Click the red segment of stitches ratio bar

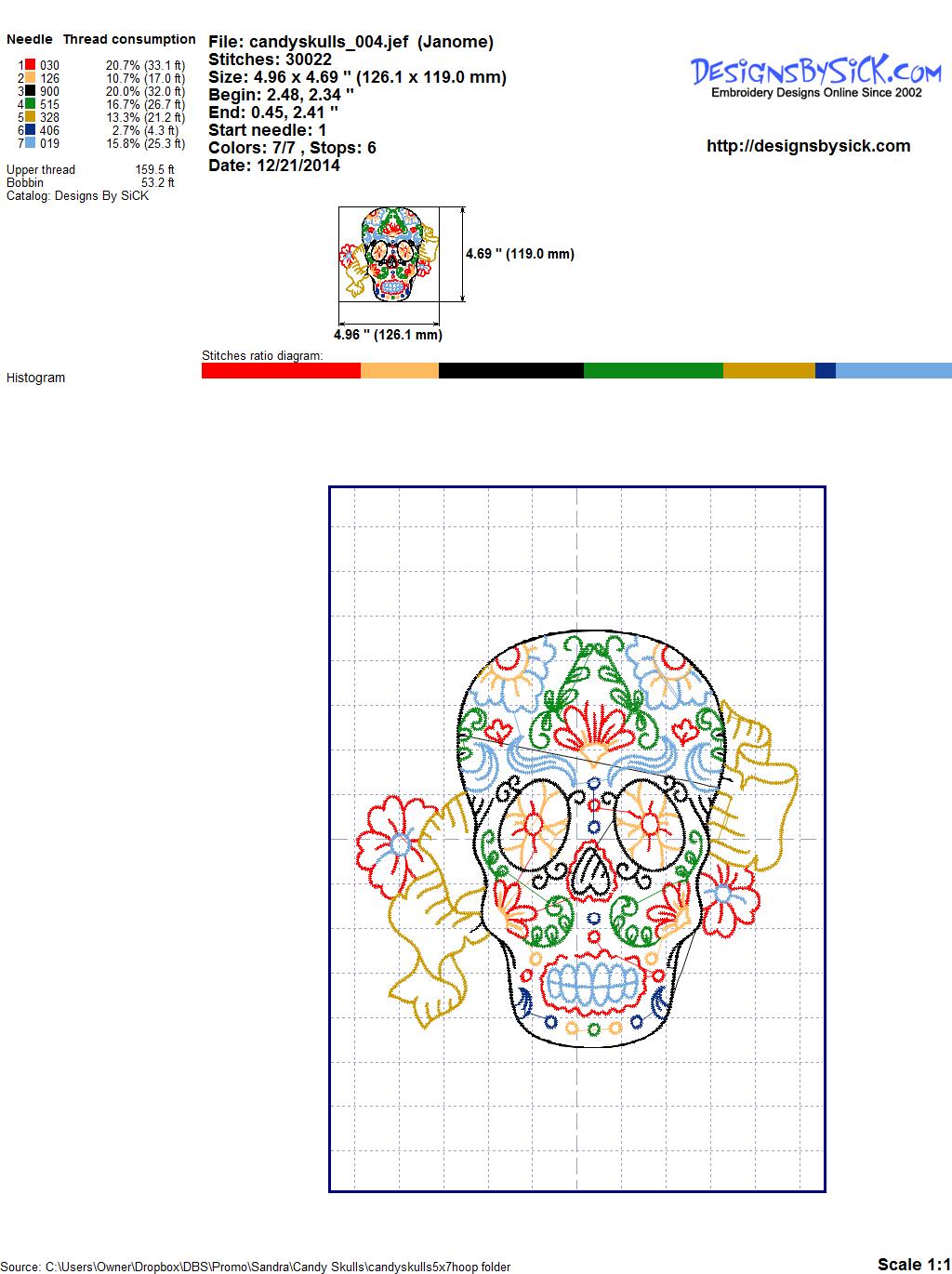[x=281, y=370]
